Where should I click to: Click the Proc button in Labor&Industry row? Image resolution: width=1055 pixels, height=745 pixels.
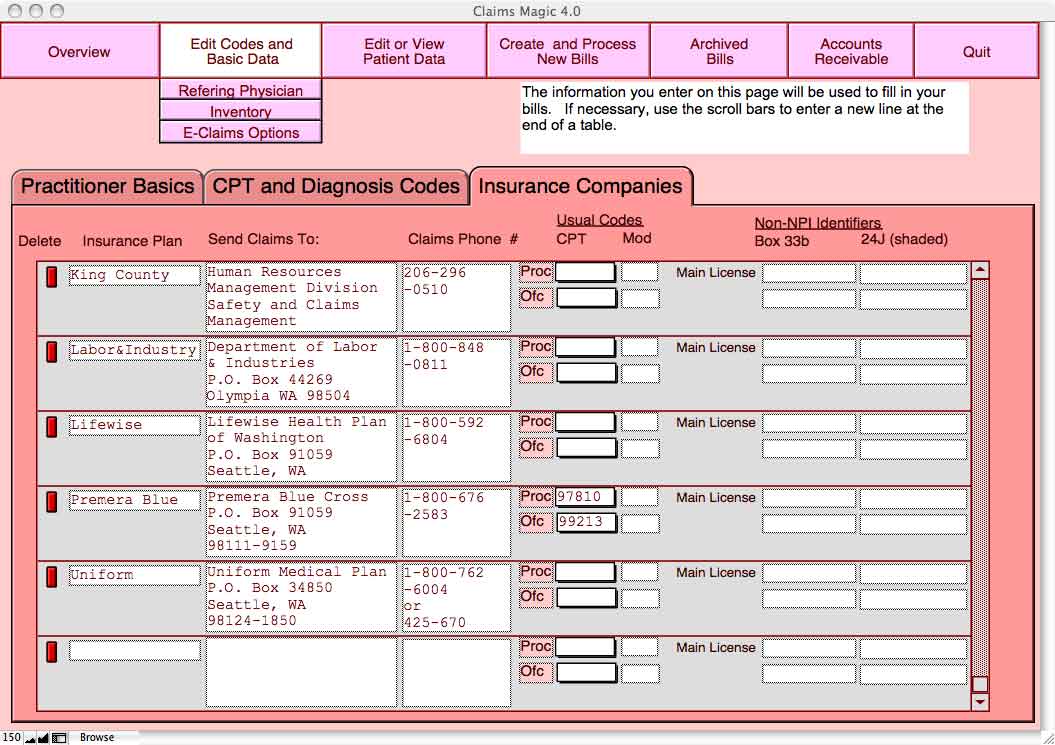pos(536,347)
